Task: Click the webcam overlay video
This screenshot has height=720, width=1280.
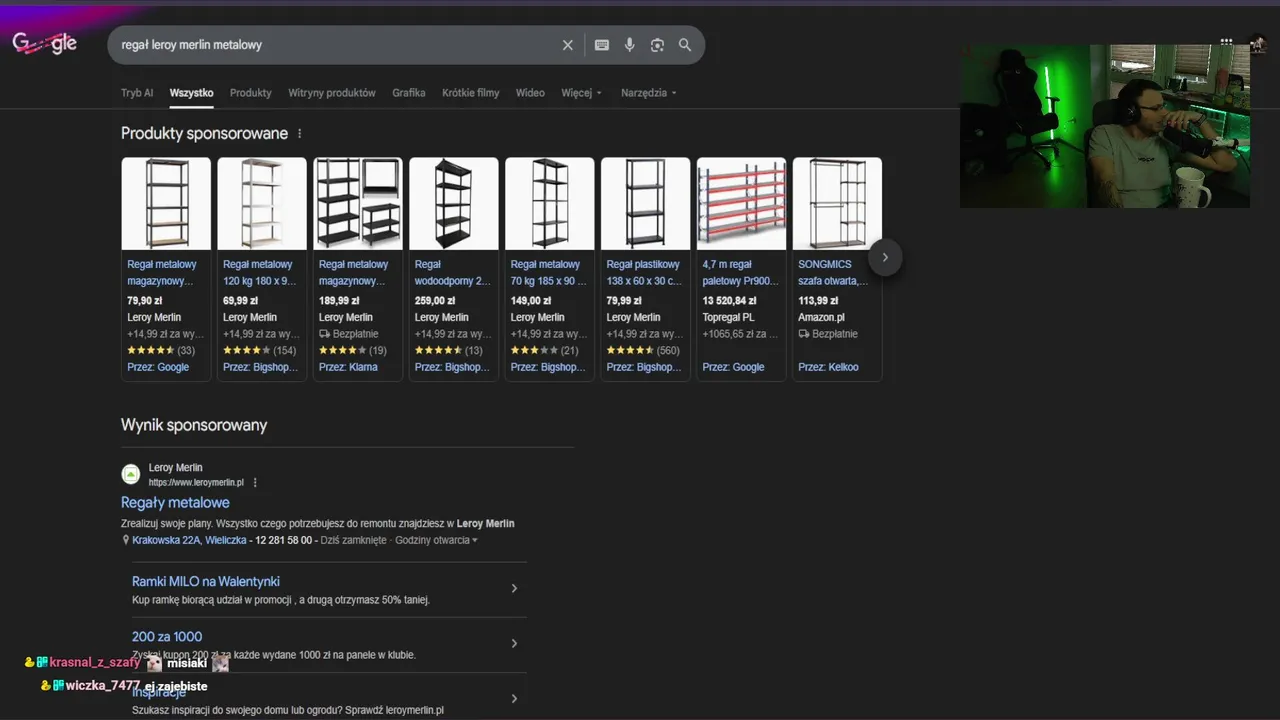Action: point(1105,126)
